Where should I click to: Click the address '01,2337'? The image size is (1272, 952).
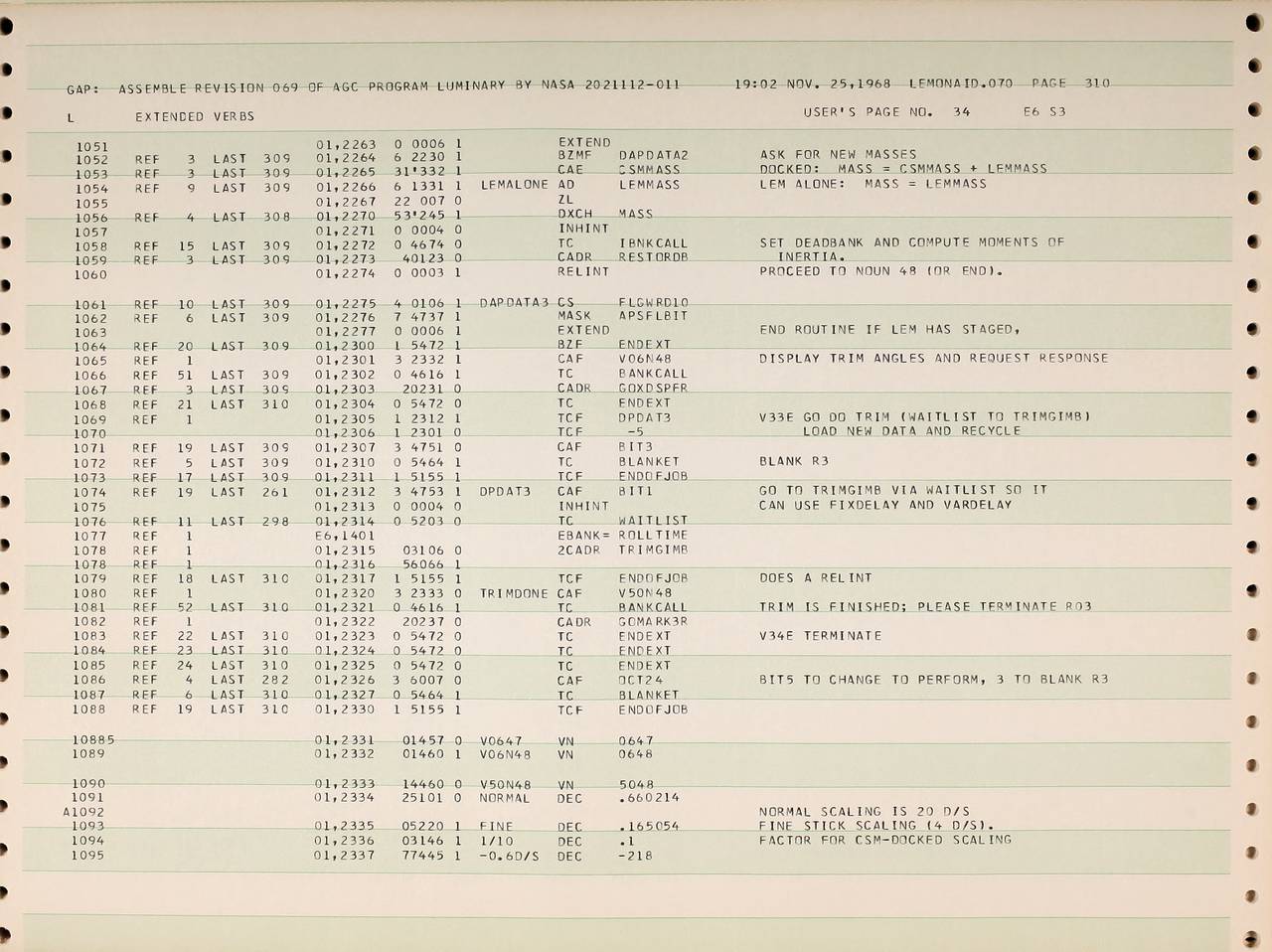point(345,855)
